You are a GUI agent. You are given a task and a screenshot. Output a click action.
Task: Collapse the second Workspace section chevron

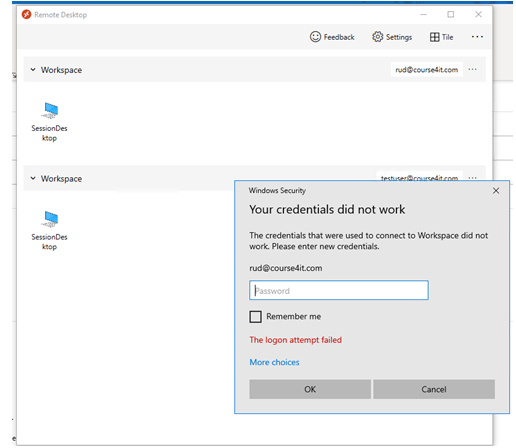click(33, 178)
